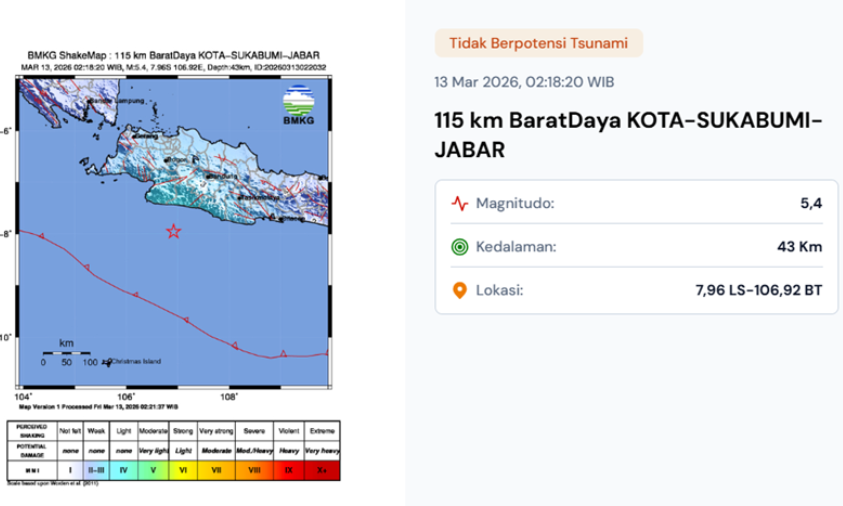Select the date 13 Mar 2026, 02:18:20 WIB
This screenshot has width=843, height=506.
pyautogui.click(x=524, y=82)
